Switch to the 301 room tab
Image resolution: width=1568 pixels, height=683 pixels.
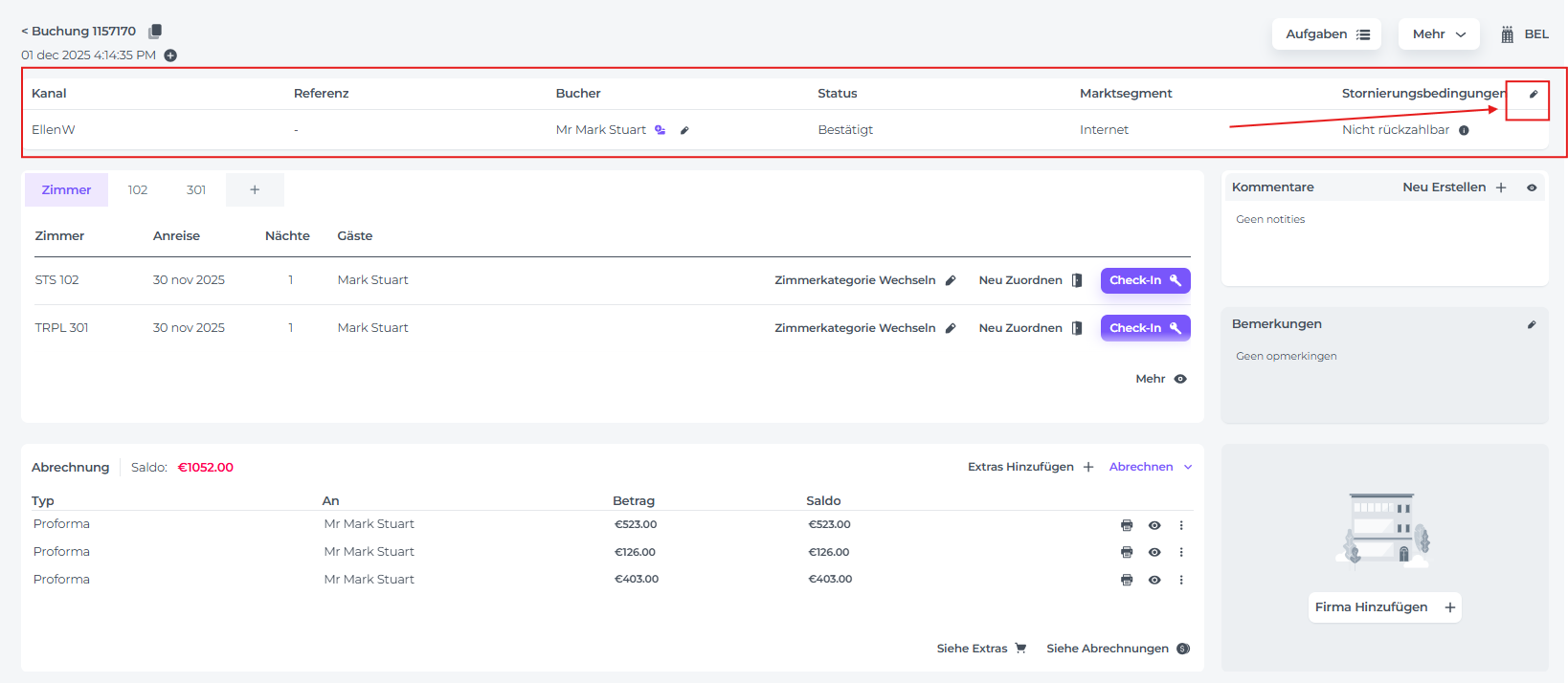coord(196,189)
